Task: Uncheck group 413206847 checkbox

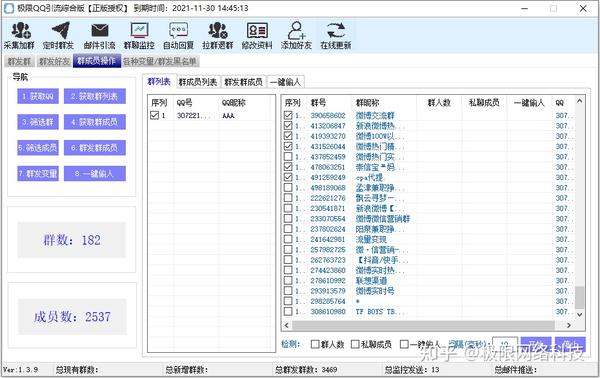Action: pos(288,125)
